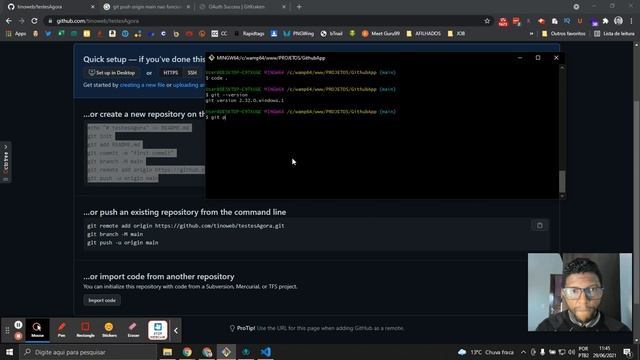Screen dimensions: 640x360
Task: Switch to the git push origin main tab
Action: tap(147, 7)
